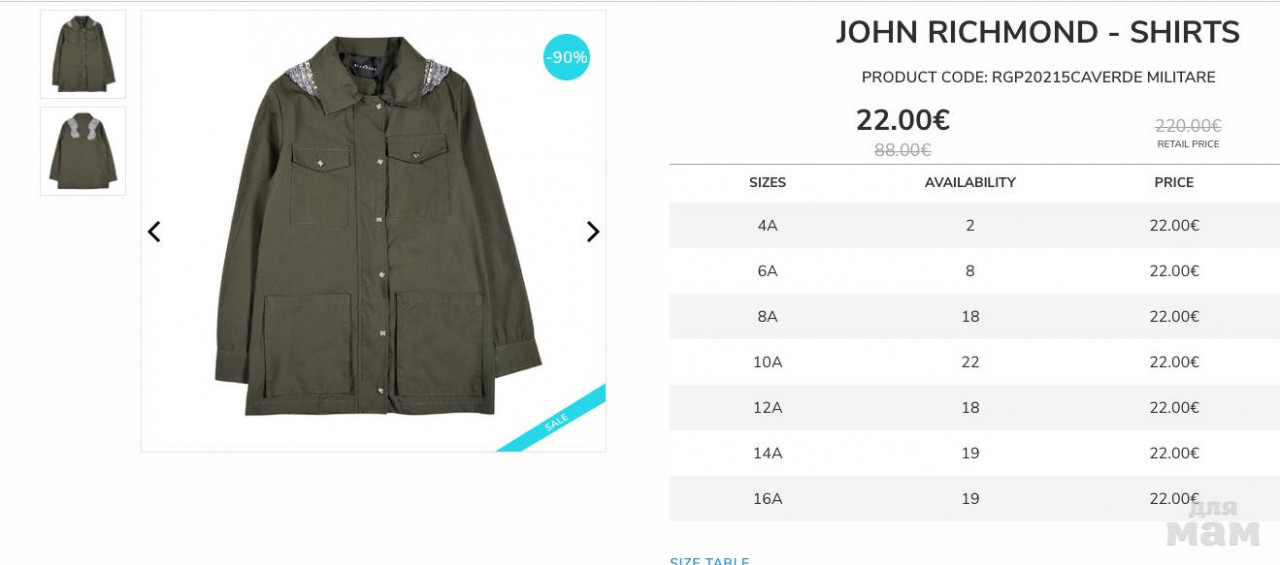
Task: Open the main jacket product image
Action: (x=373, y=231)
